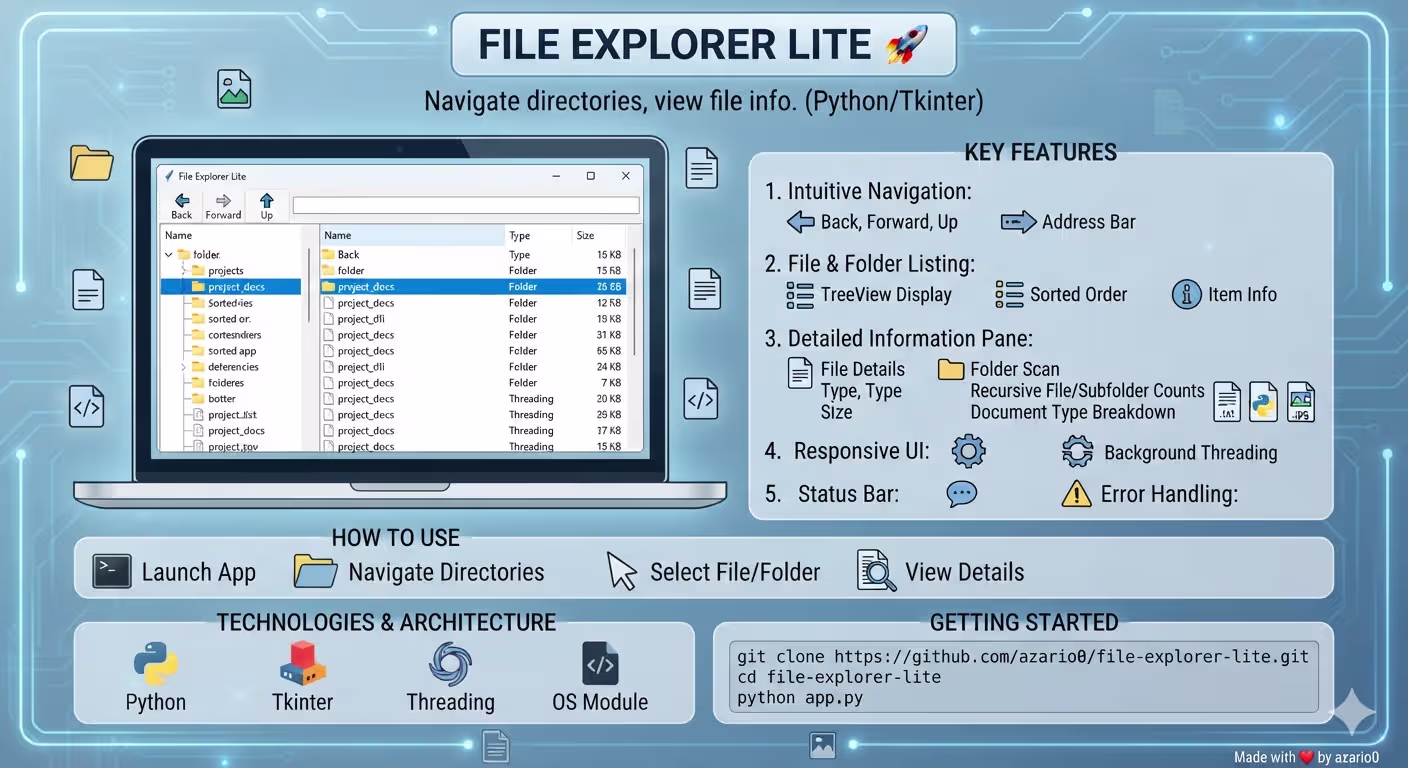The height and width of the screenshot is (768, 1408).
Task: Click the File Details document icon
Action: [800, 373]
